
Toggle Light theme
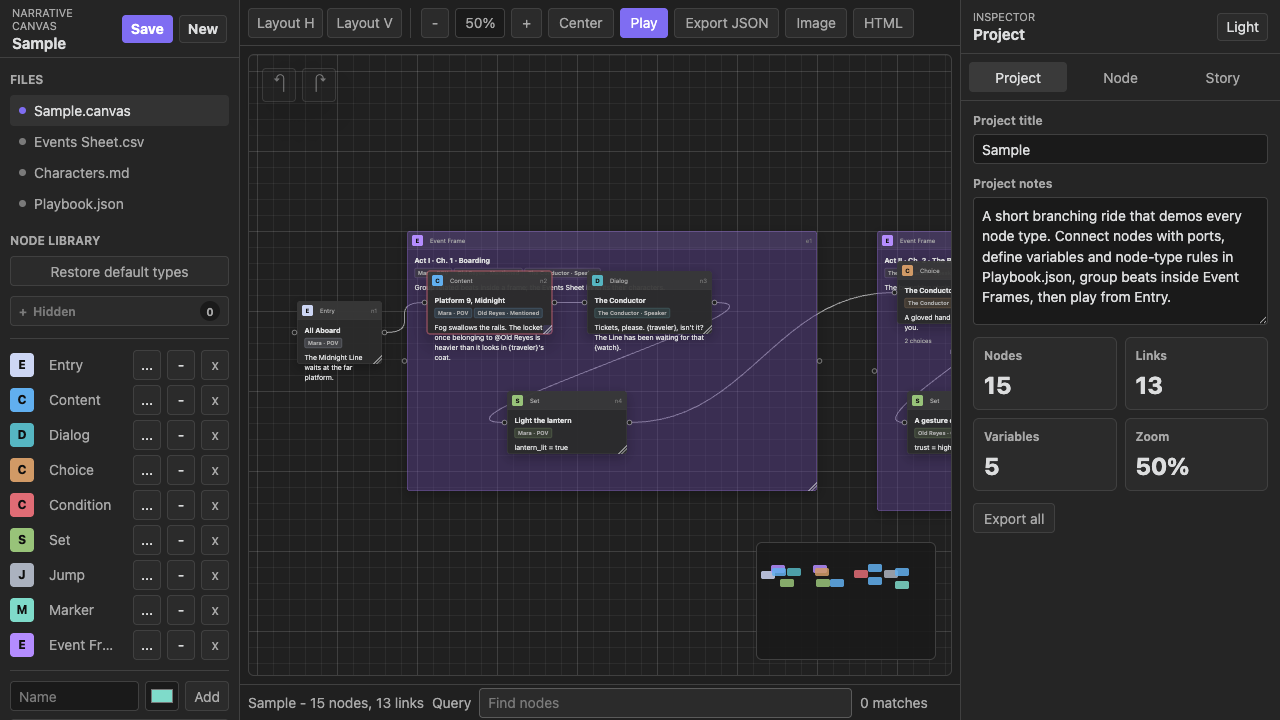pyautogui.click(x=1242, y=27)
